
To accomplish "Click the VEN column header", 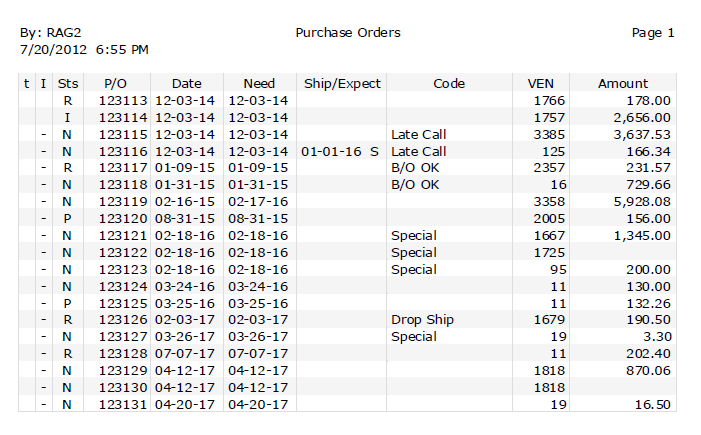I will pos(540,83).
